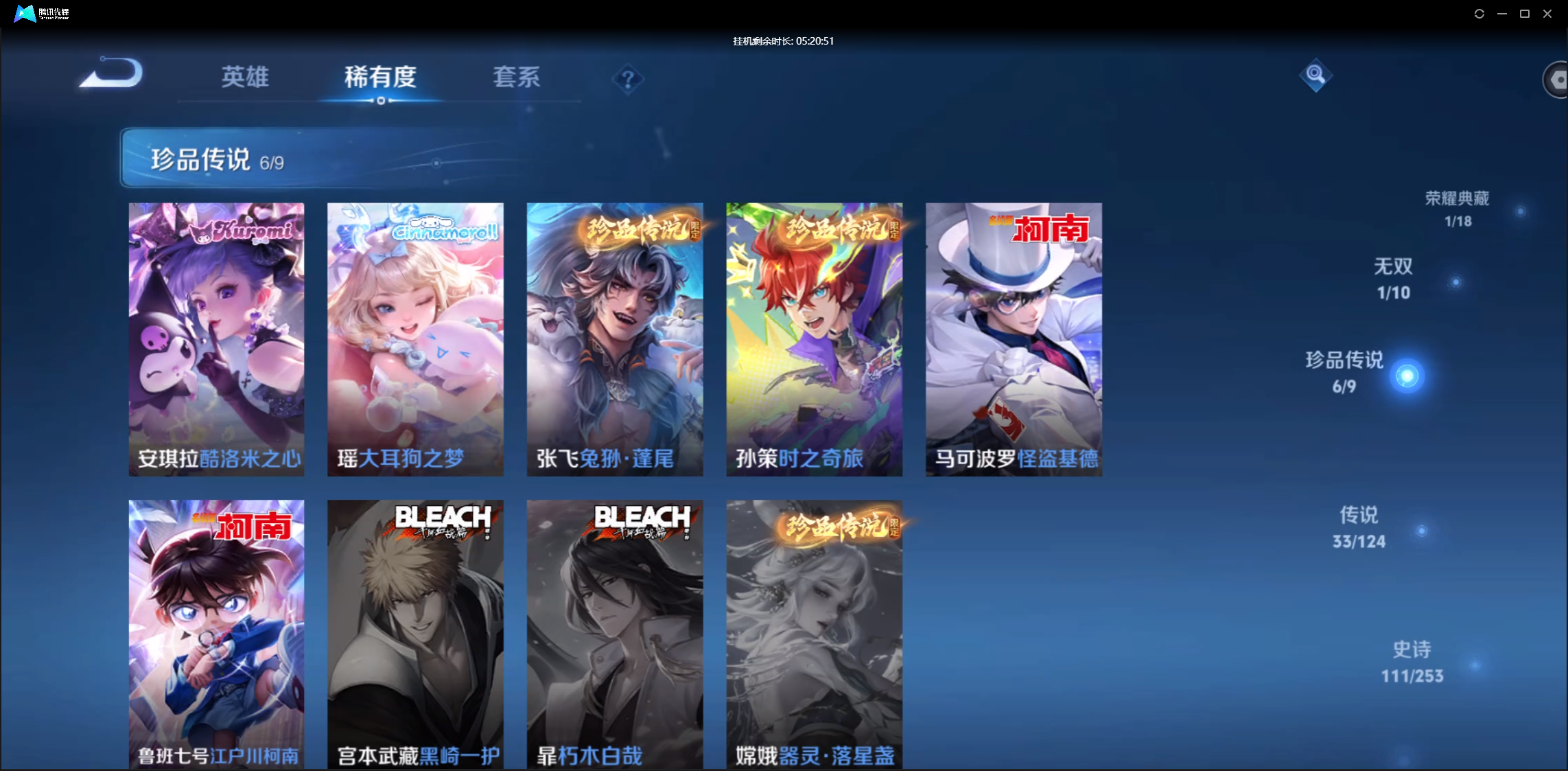The image size is (1568, 771).
Task: Jump to 史诗 111/253 rarity section
Action: tap(1412, 662)
